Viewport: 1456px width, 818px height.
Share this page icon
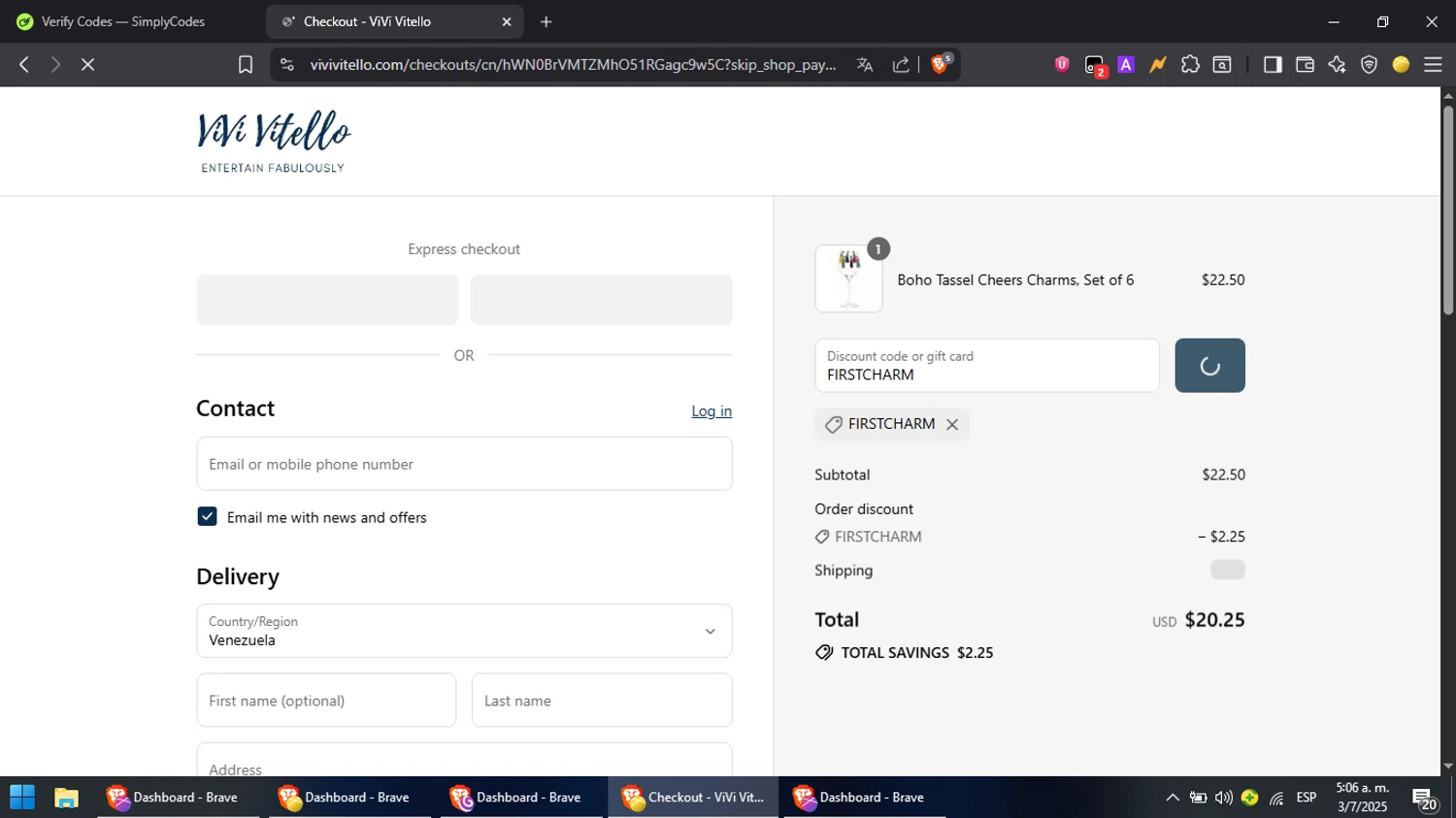pyautogui.click(x=901, y=65)
